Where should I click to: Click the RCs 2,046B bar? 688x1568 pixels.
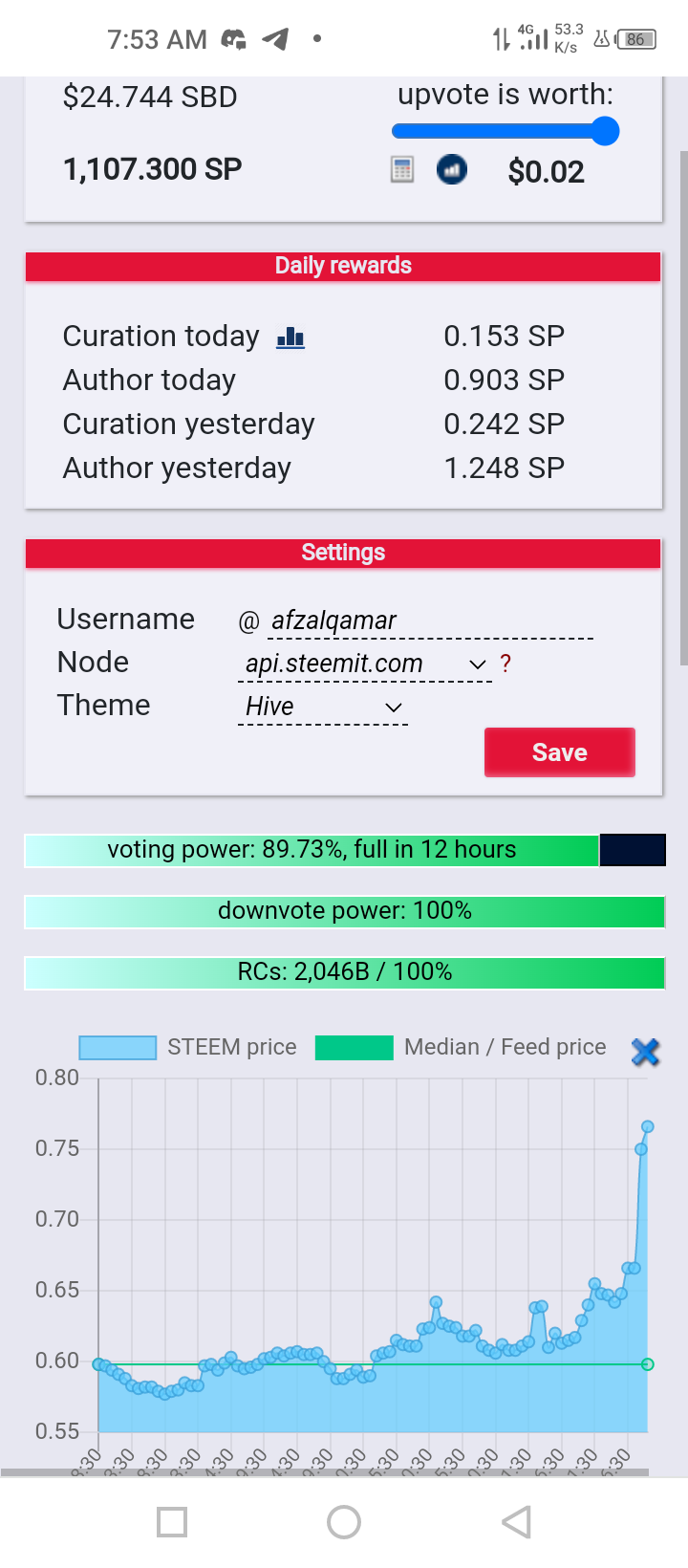(x=345, y=972)
